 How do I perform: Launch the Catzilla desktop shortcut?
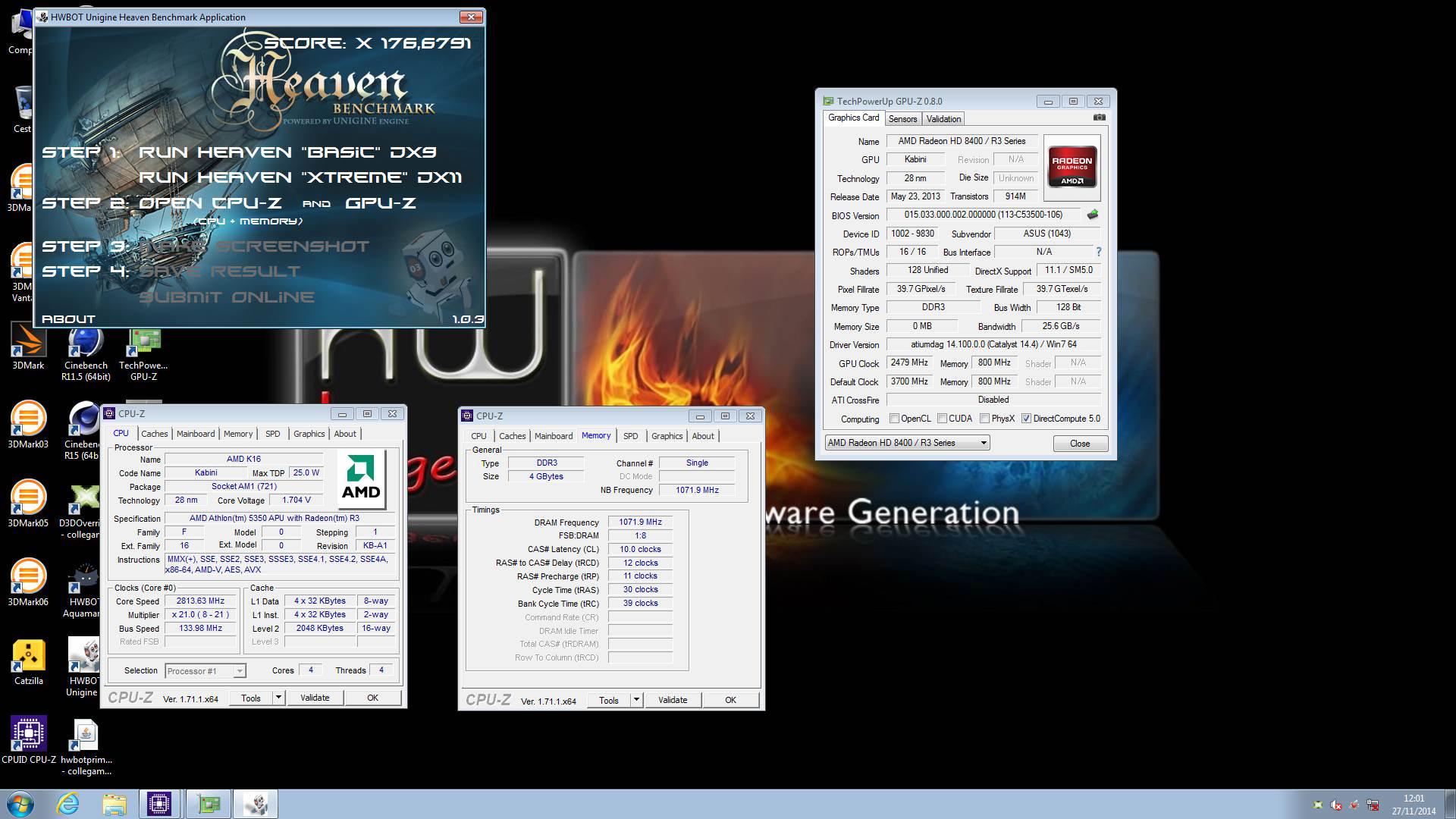coord(28,661)
